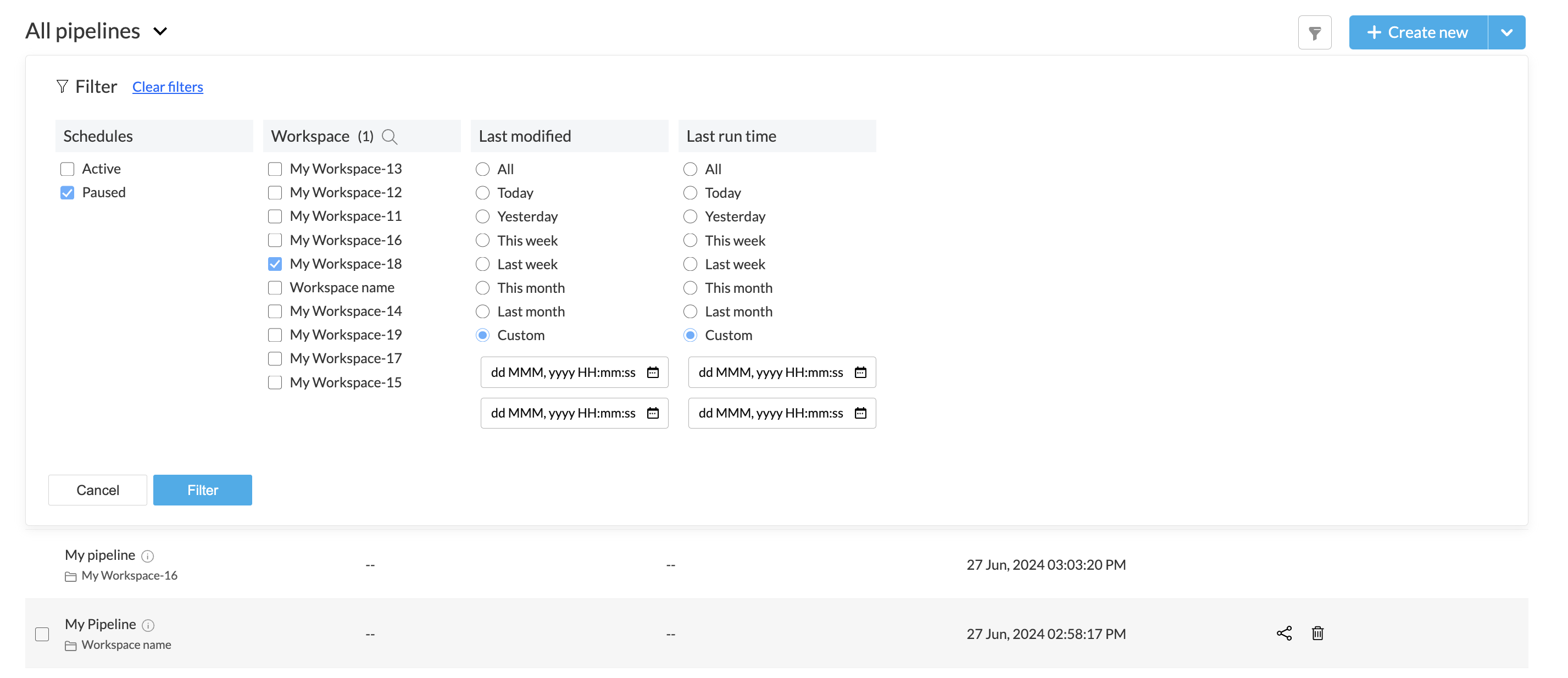Open calendar for first Last run time date
This screenshot has width=1568, height=678.
(x=860, y=373)
